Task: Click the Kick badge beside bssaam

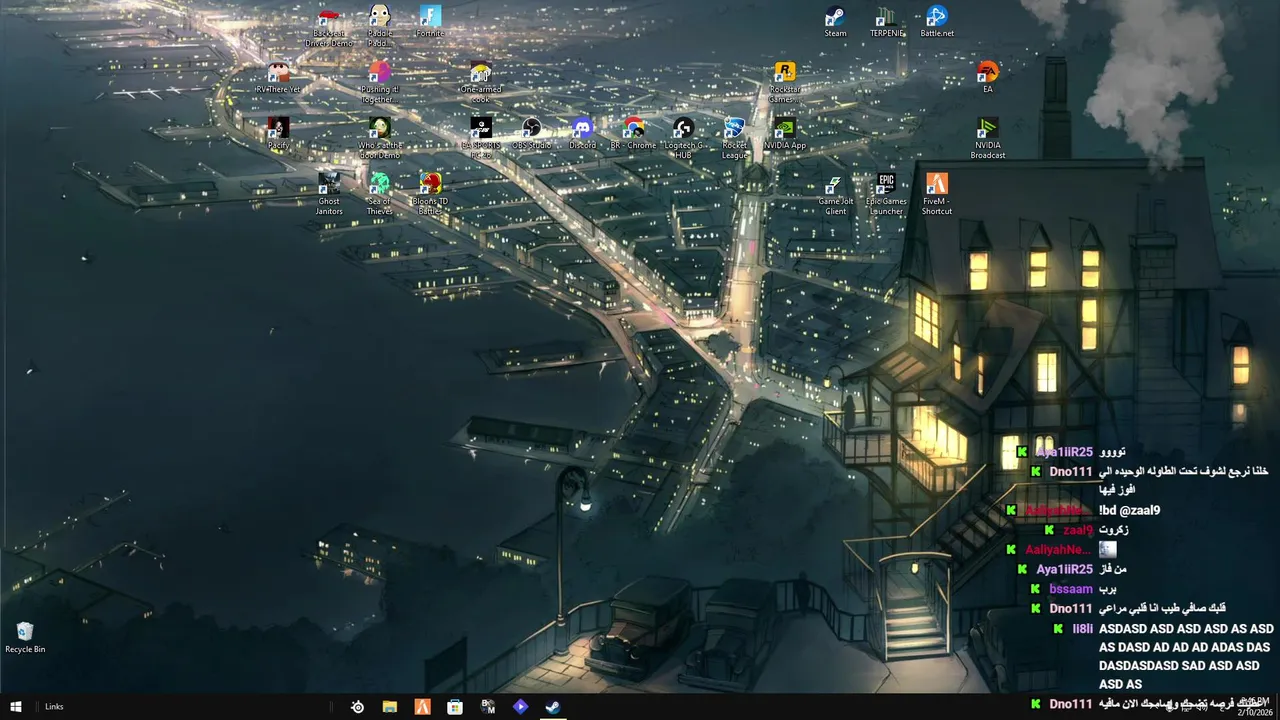Action: point(1036,589)
